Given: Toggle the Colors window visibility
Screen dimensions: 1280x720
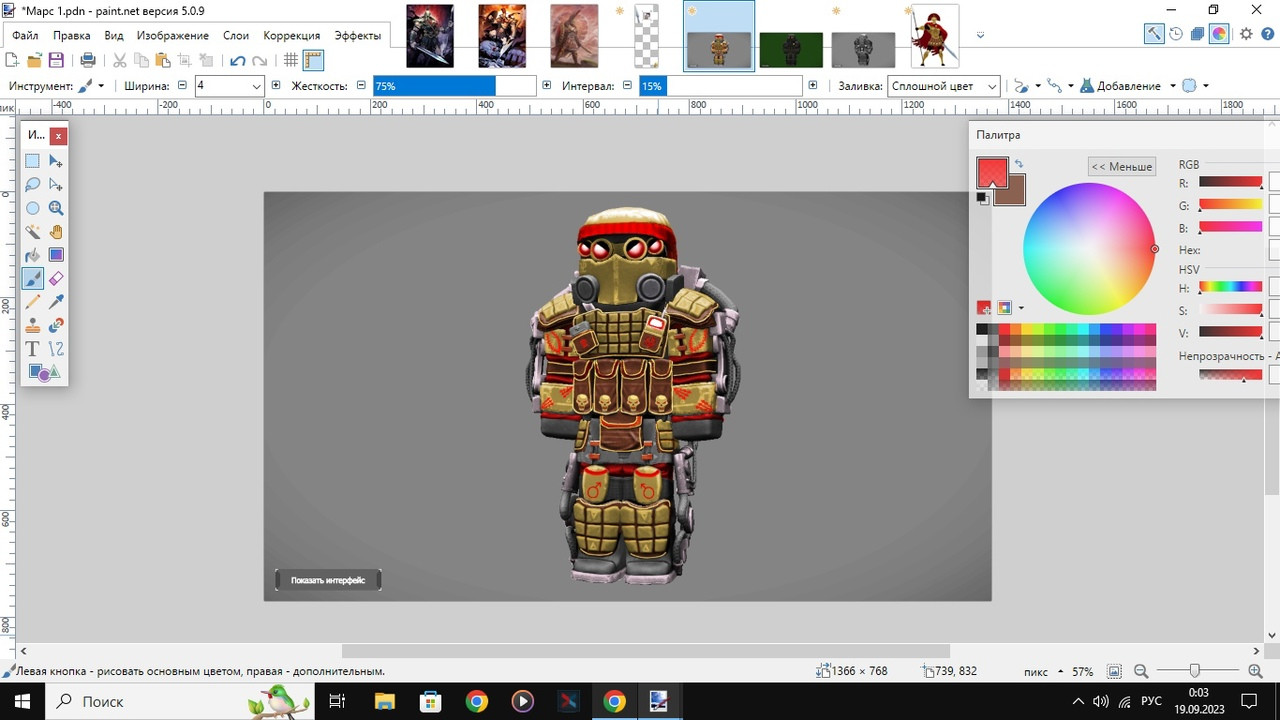Looking at the screenshot, I should pyautogui.click(x=1219, y=33).
